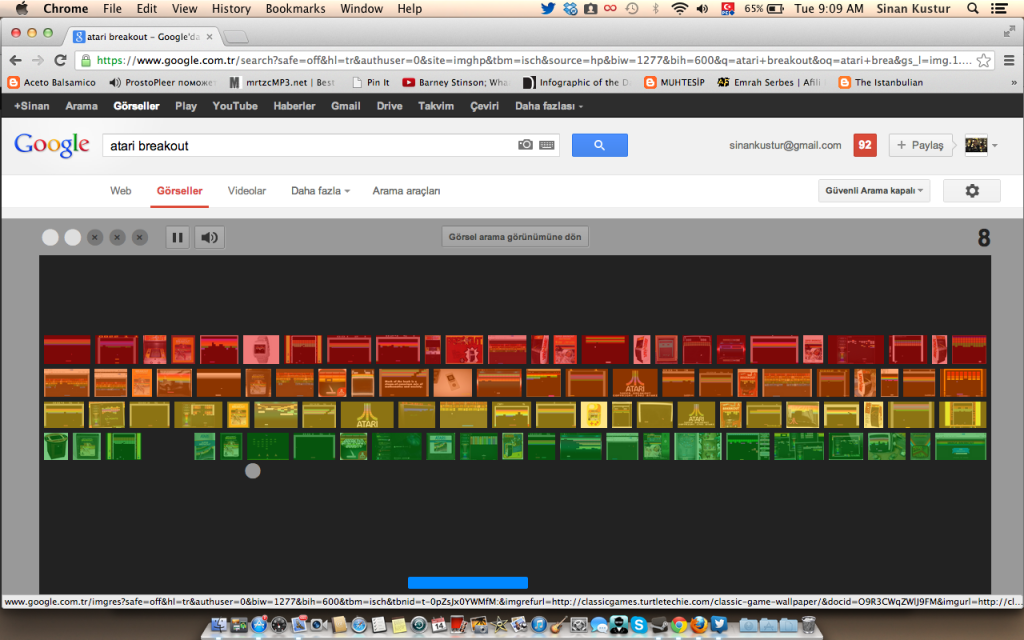Open the settings gear icon
Image resolution: width=1024 pixels, height=640 pixels.
971,190
